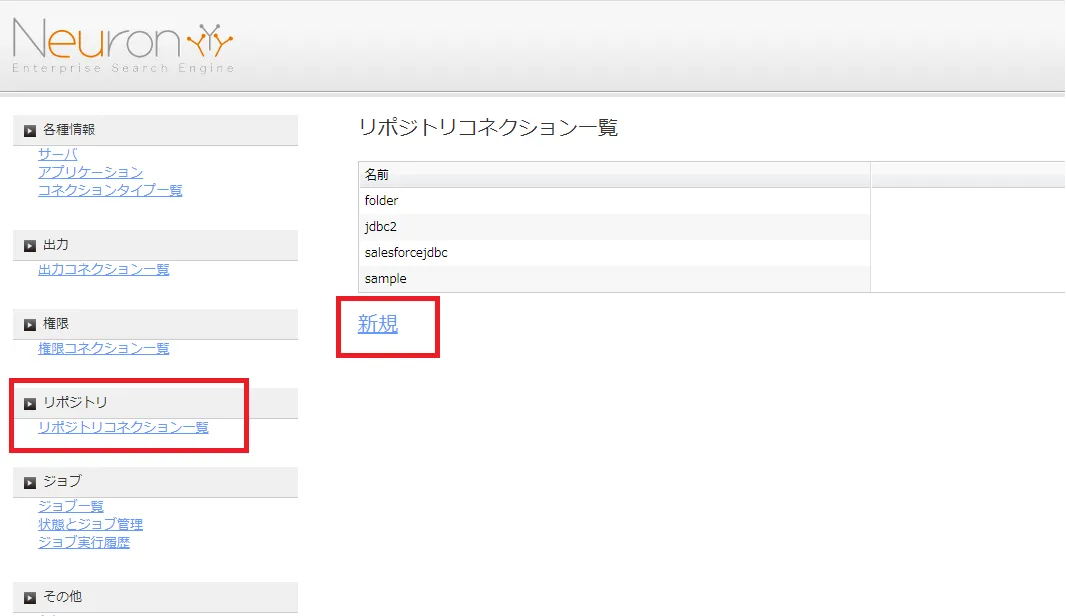This screenshot has height=616, width=1066.
Task: Open the アプリケーション link
Action: [x=90, y=172]
